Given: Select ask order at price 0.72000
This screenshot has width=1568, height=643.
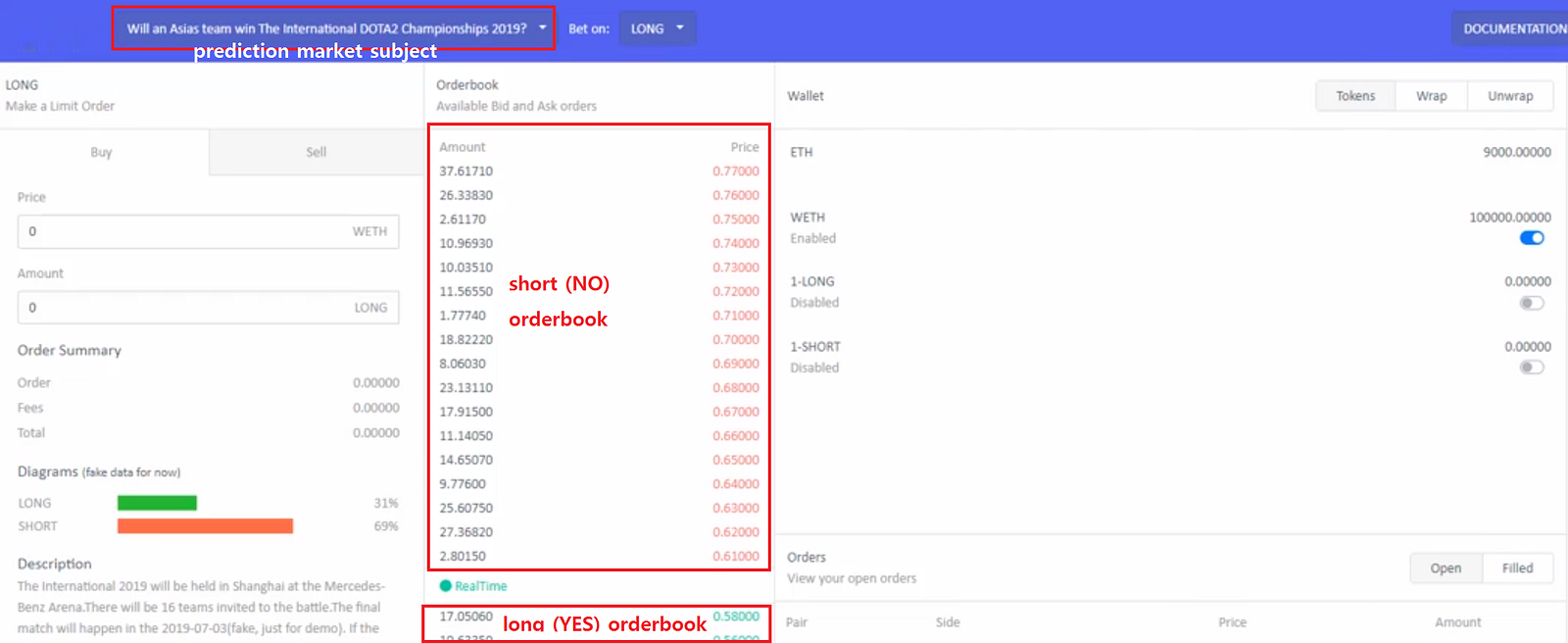Looking at the screenshot, I should [x=599, y=291].
